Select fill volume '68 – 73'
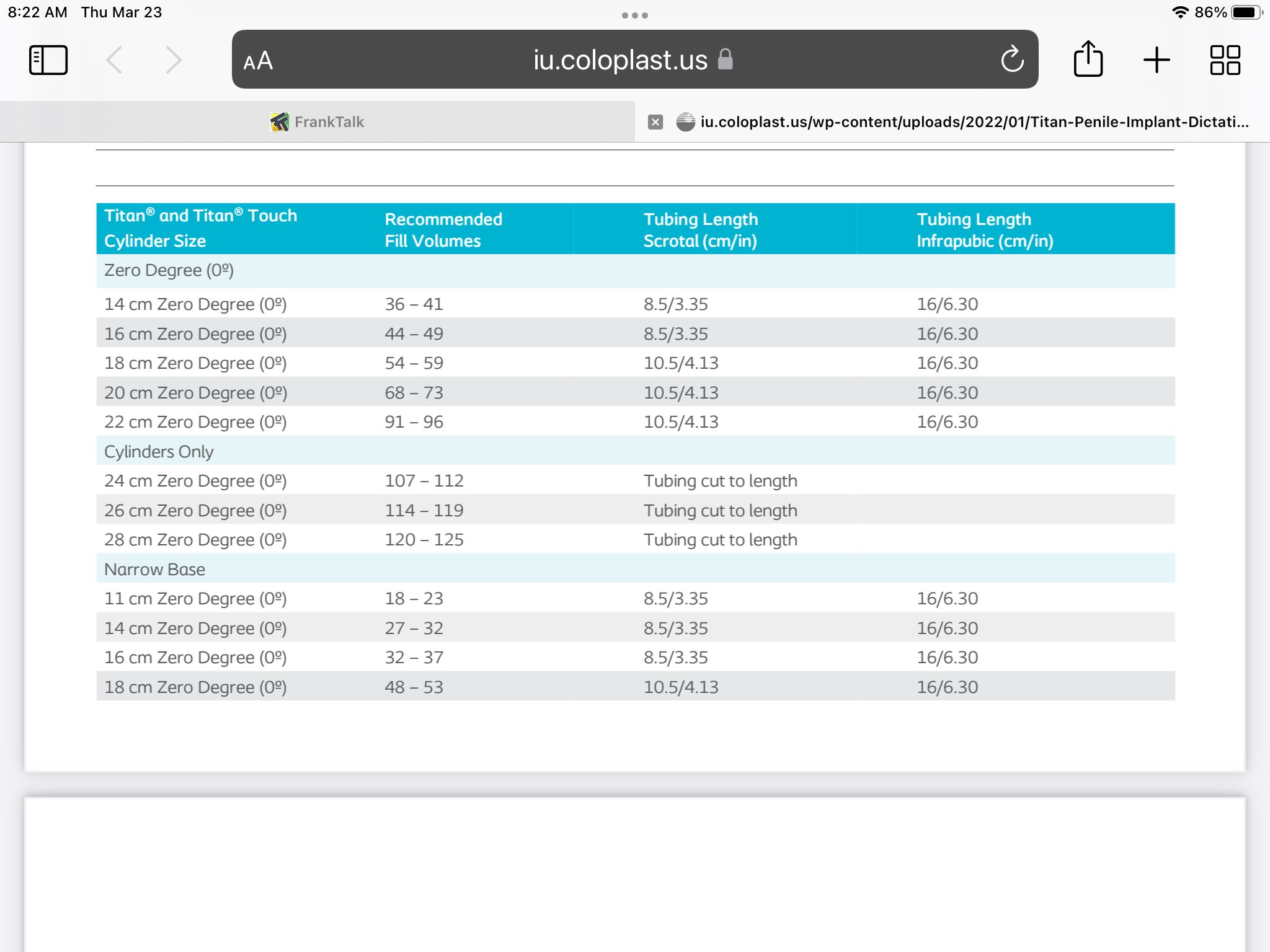The width and height of the screenshot is (1270, 952). point(414,393)
